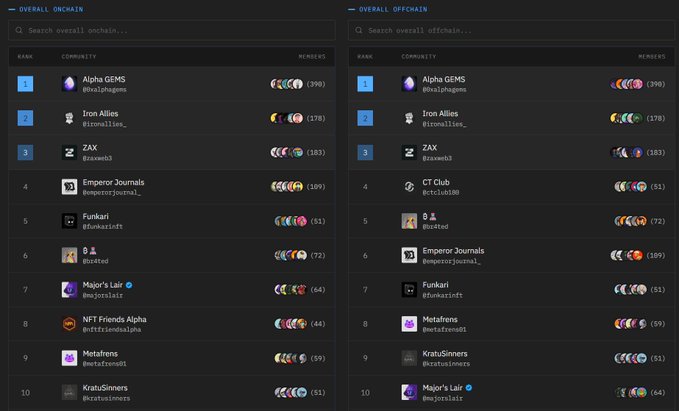Open @br4ted avatar in offchain list
The width and height of the screenshot is (679, 411).
(x=409, y=221)
